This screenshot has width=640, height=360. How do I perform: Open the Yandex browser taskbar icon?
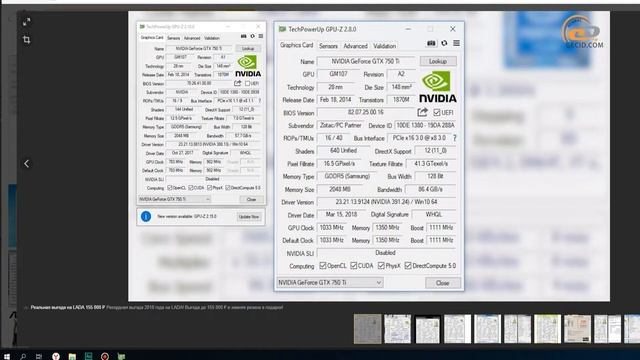click(x=56, y=356)
